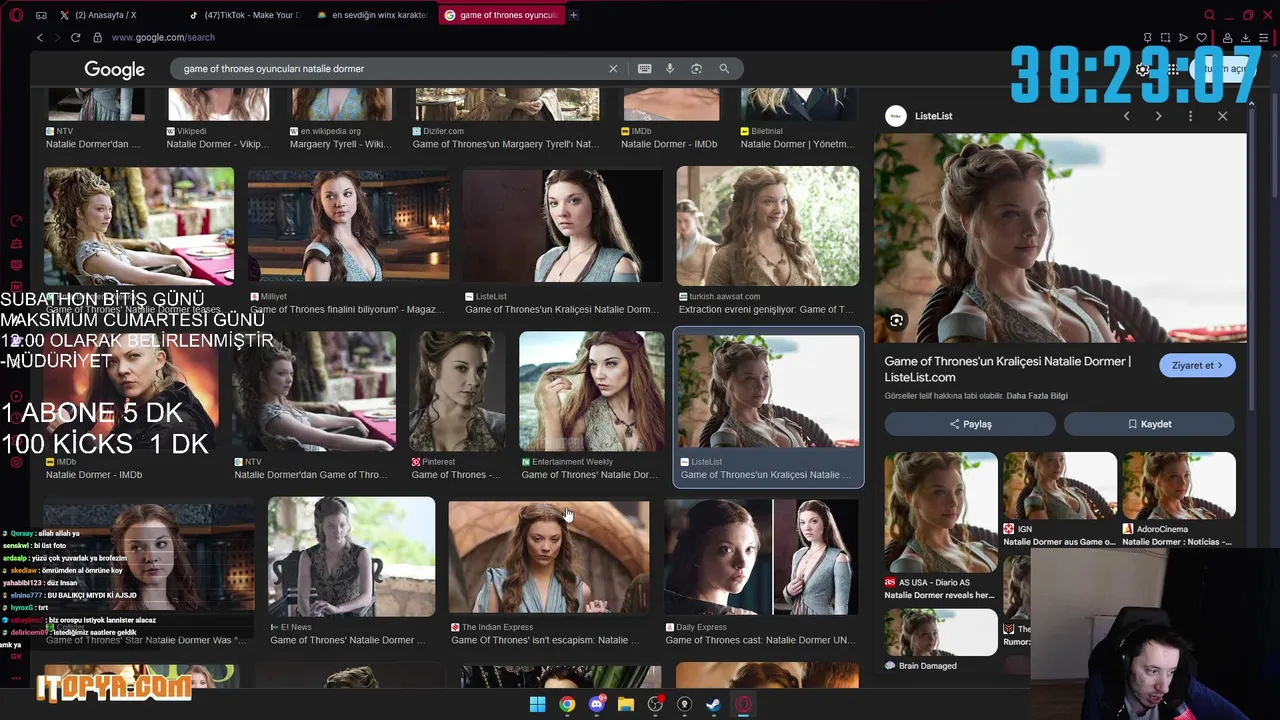
Task: Go back using browser back arrow
Action: tap(40, 37)
